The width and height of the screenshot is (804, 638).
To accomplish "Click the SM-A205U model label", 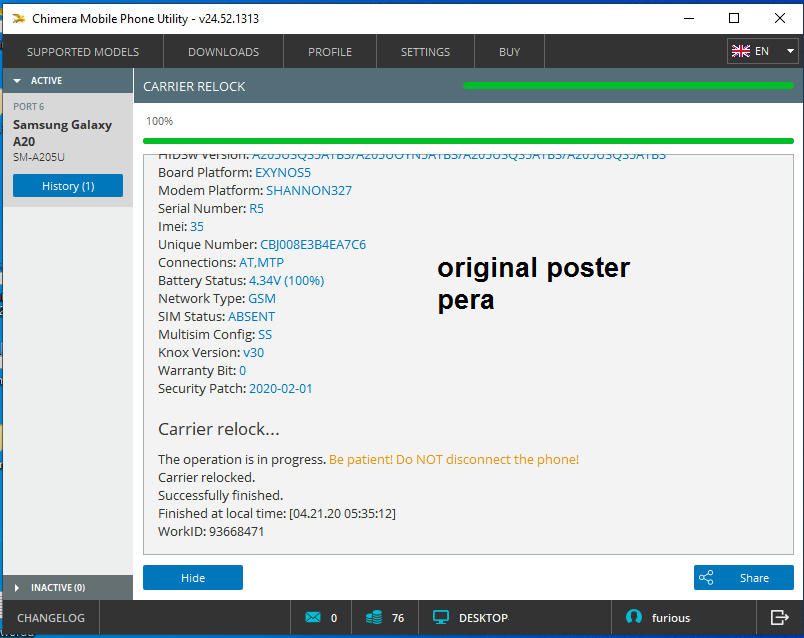I will (x=39, y=157).
